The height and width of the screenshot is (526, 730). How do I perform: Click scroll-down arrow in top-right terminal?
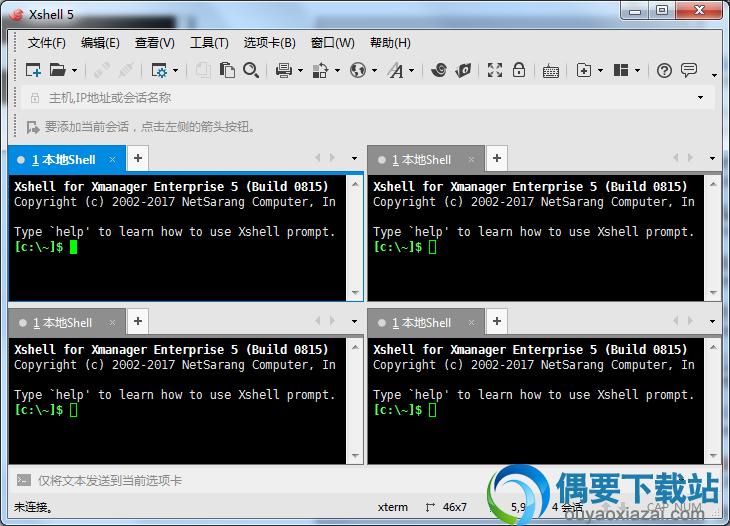coord(713,293)
